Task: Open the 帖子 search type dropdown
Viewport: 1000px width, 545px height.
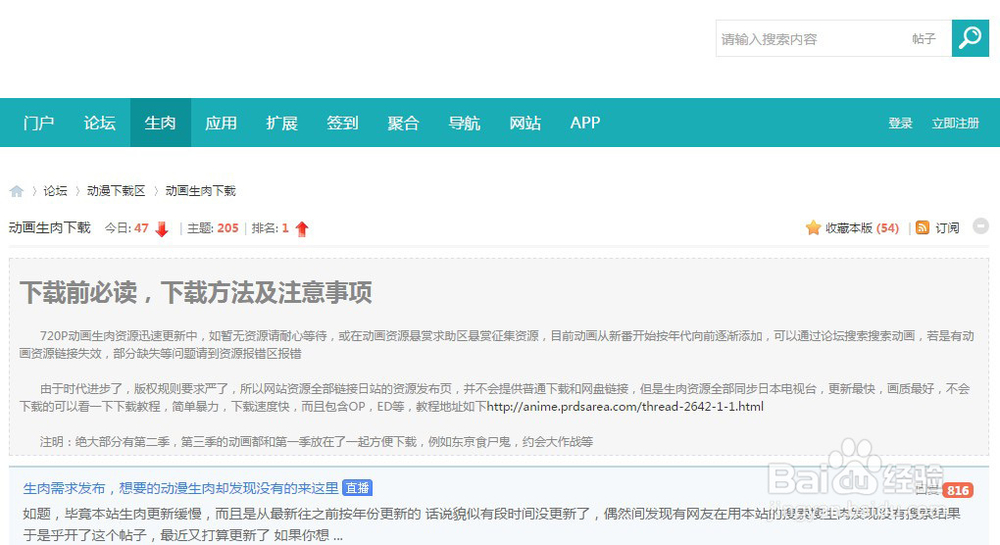Action: coord(923,39)
